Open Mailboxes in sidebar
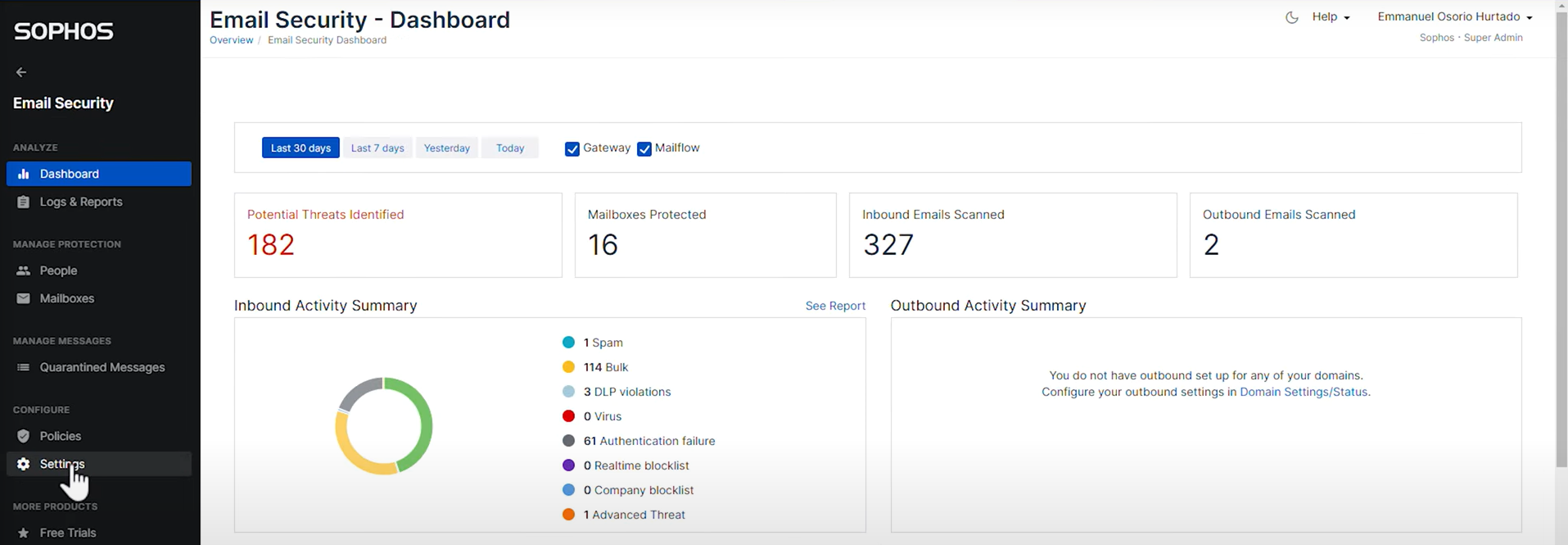The image size is (1568, 545). [99, 298]
